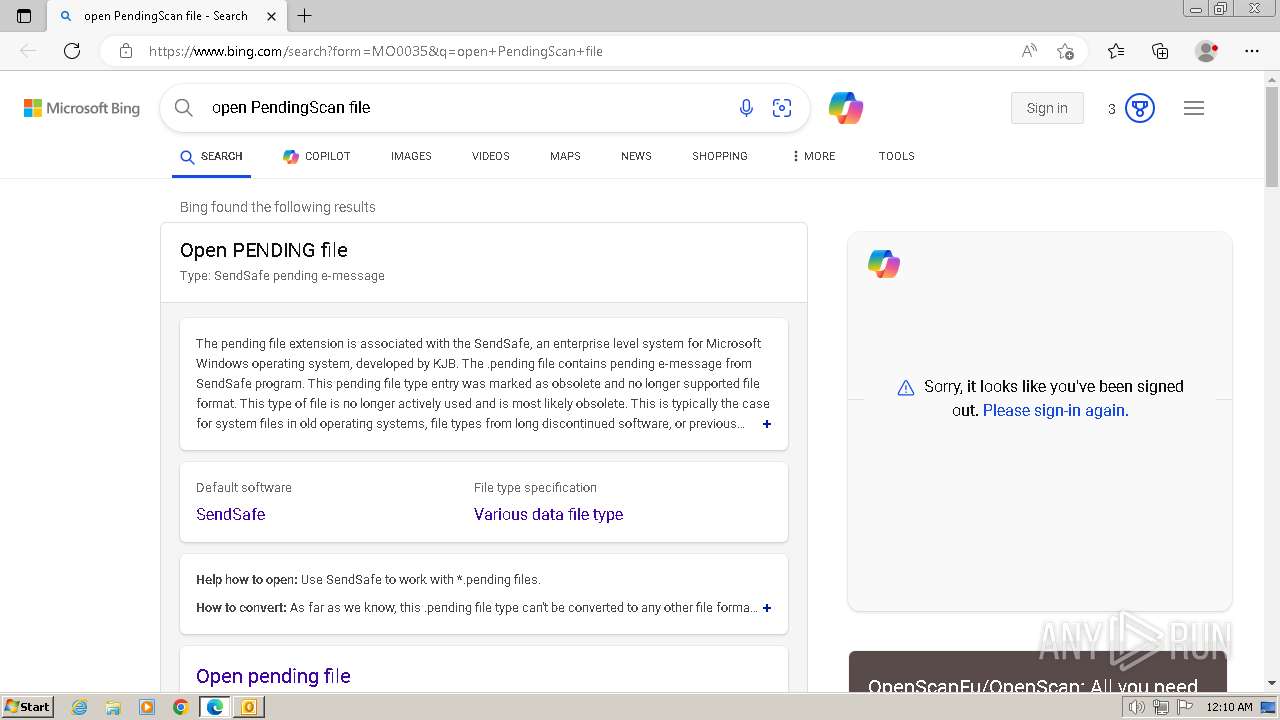This screenshot has height=720, width=1280.
Task: Open a new browser tab
Action: tap(305, 16)
